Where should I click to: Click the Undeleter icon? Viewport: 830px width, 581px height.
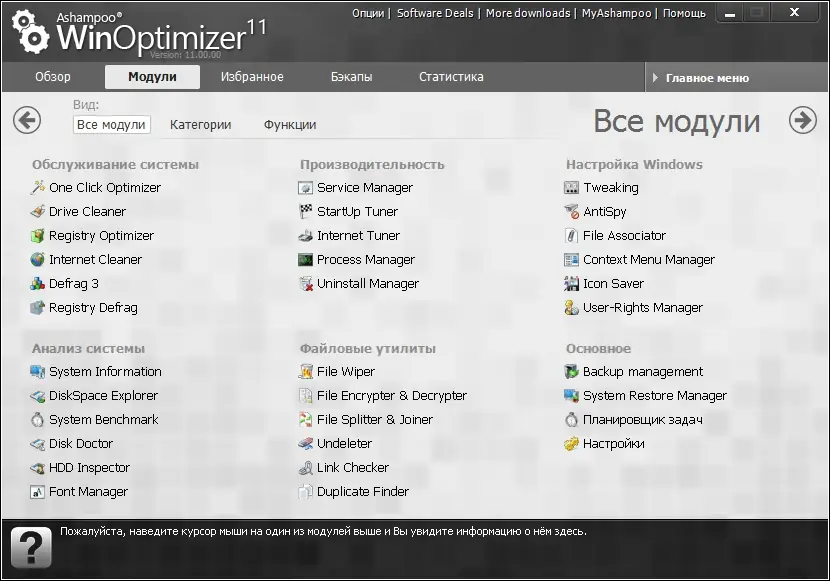305,443
